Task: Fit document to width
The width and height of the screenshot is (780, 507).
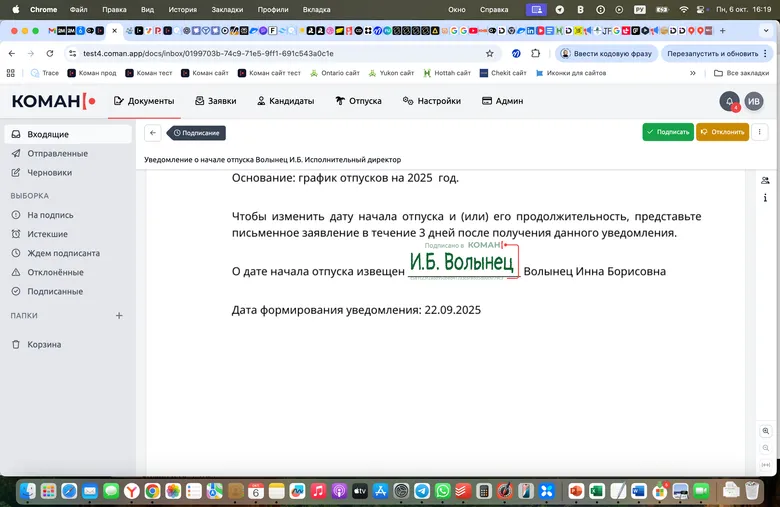Action: pyautogui.click(x=766, y=465)
